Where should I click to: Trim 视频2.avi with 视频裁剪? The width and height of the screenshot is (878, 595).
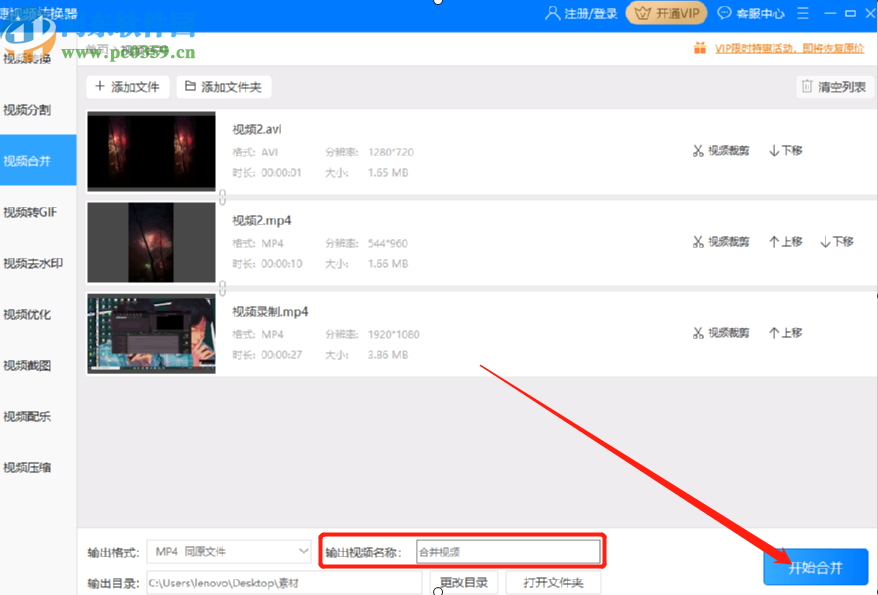721,151
